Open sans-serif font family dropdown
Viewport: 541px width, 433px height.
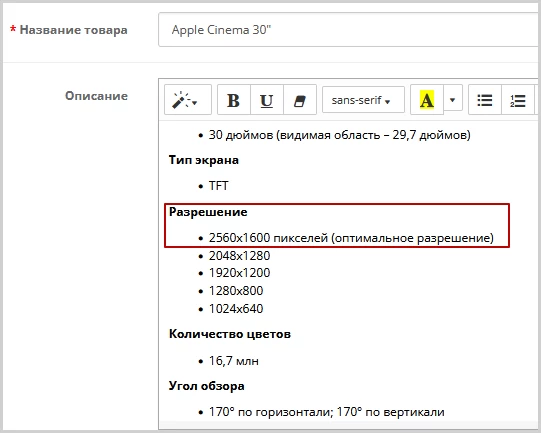pos(363,100)
